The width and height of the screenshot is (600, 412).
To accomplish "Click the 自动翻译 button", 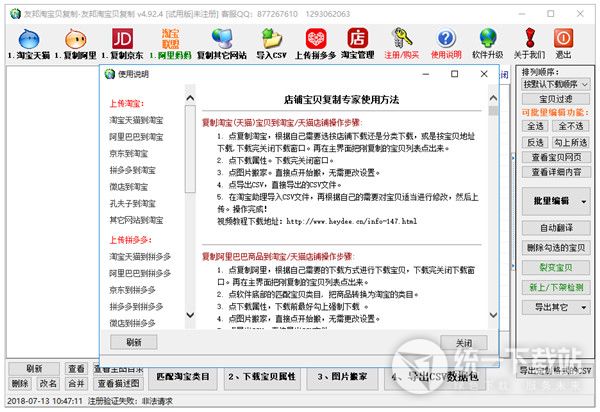I will 556,228.
